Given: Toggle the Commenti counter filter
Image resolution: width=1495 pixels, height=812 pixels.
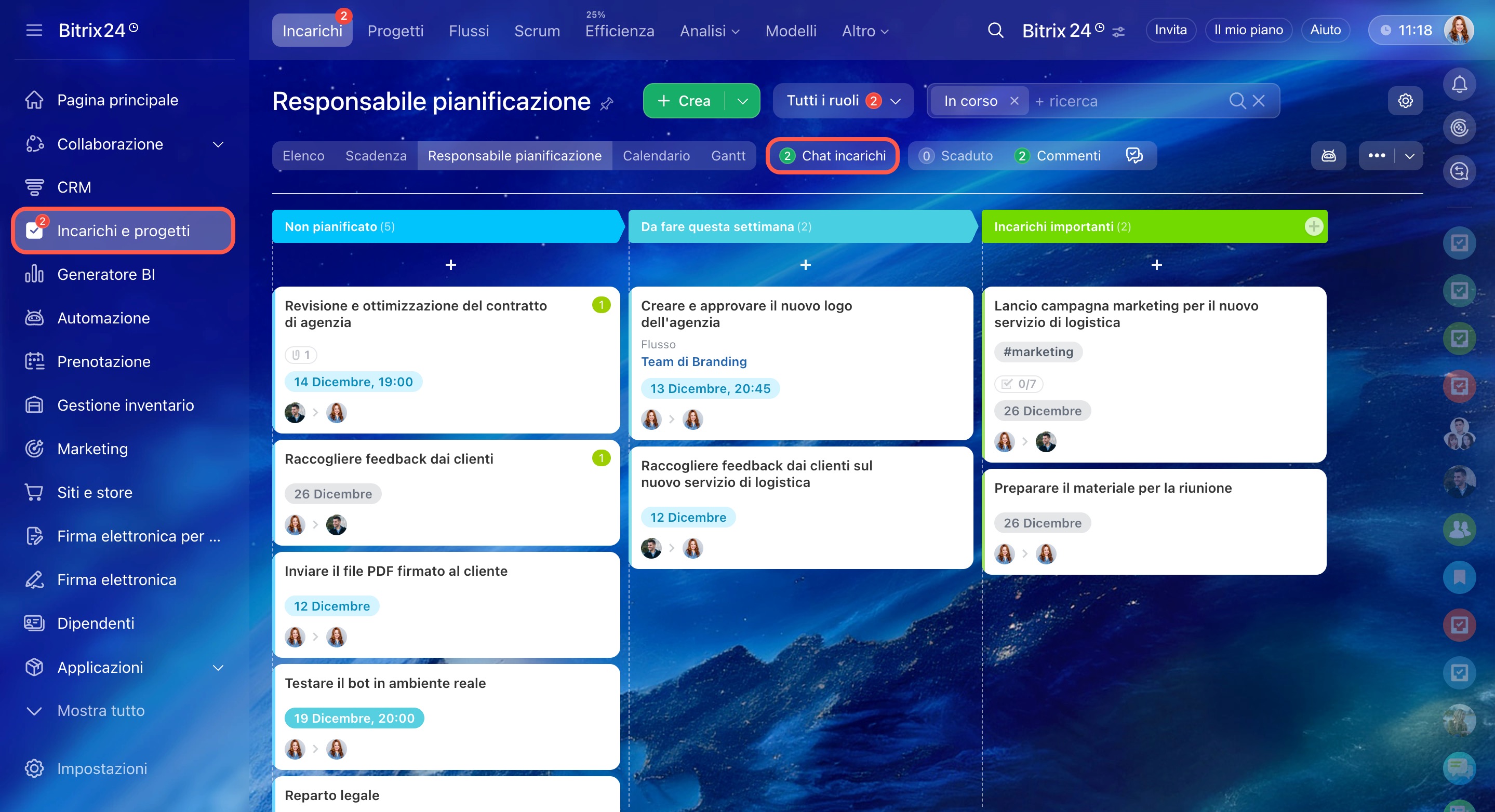Looking at the screenshot, I should click(x=1058, y=155).
